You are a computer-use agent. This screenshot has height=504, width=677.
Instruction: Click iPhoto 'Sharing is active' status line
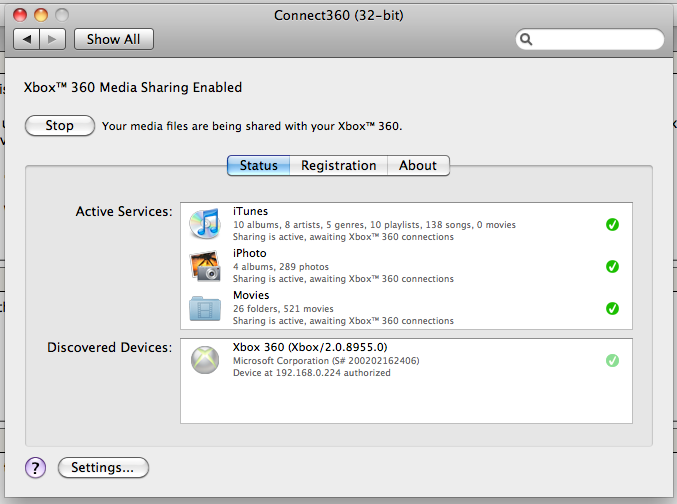click(343, 279)
